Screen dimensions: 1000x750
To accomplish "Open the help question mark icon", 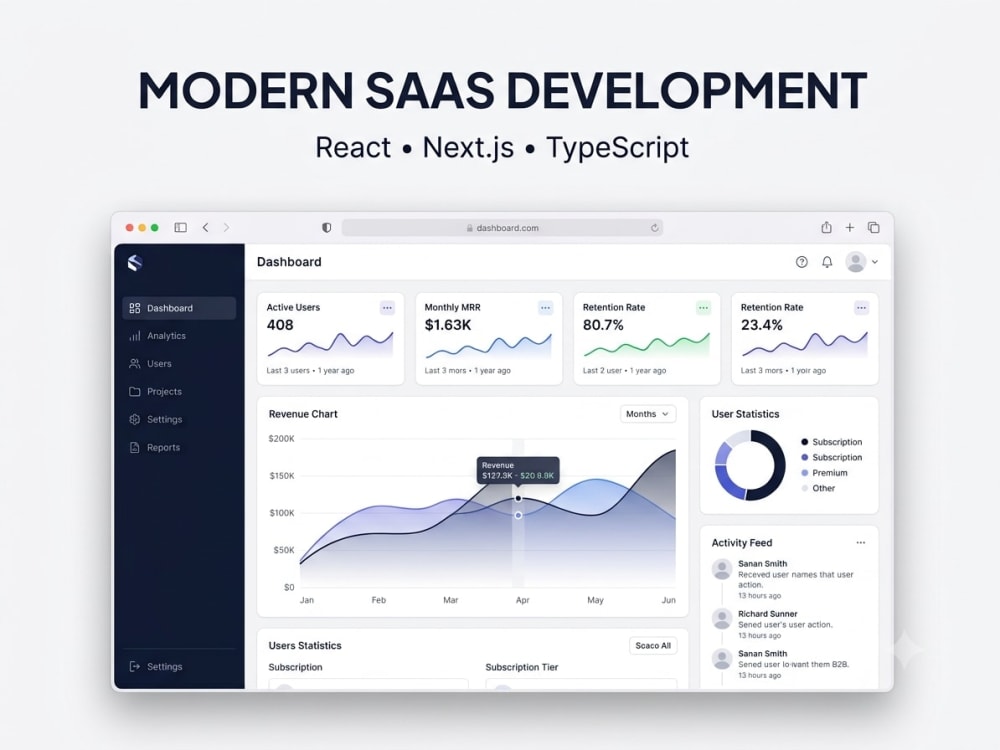I will click(x=802, y=262).
